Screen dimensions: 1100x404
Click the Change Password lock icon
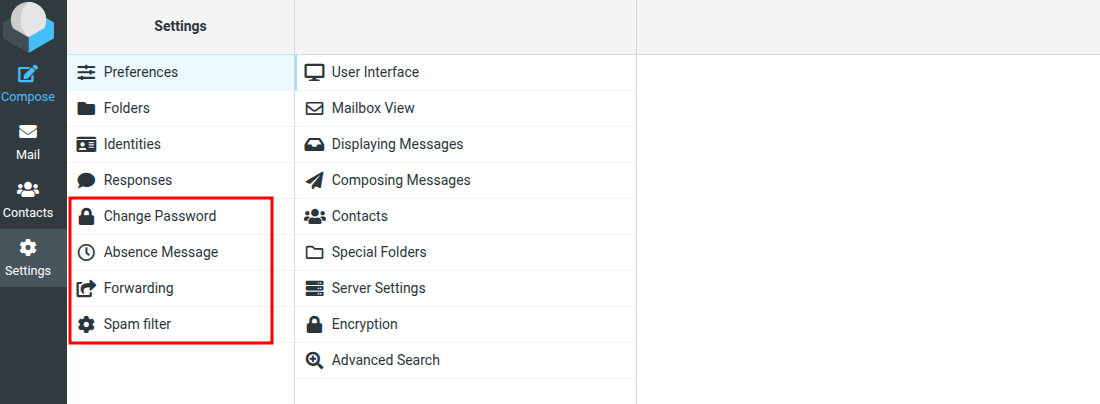tap(86, 216)
